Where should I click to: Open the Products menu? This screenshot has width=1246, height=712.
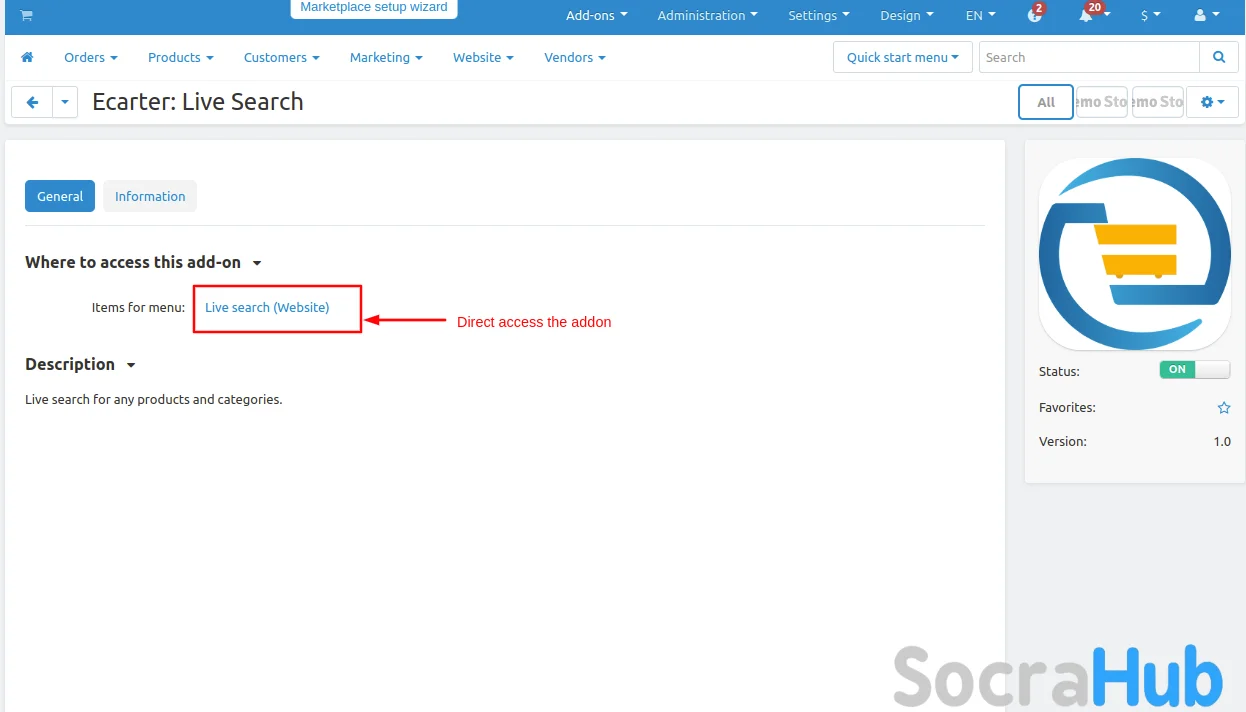point(180,58)
